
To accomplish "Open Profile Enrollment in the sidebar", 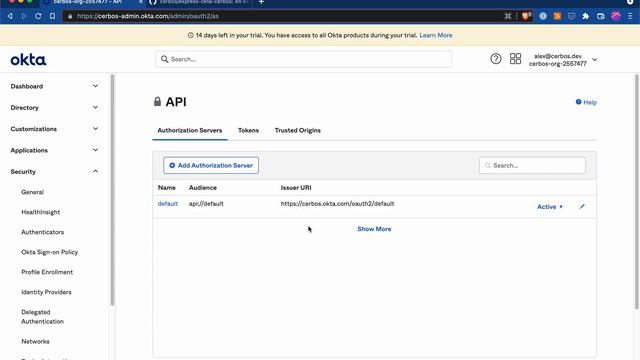I will [47, 272].
